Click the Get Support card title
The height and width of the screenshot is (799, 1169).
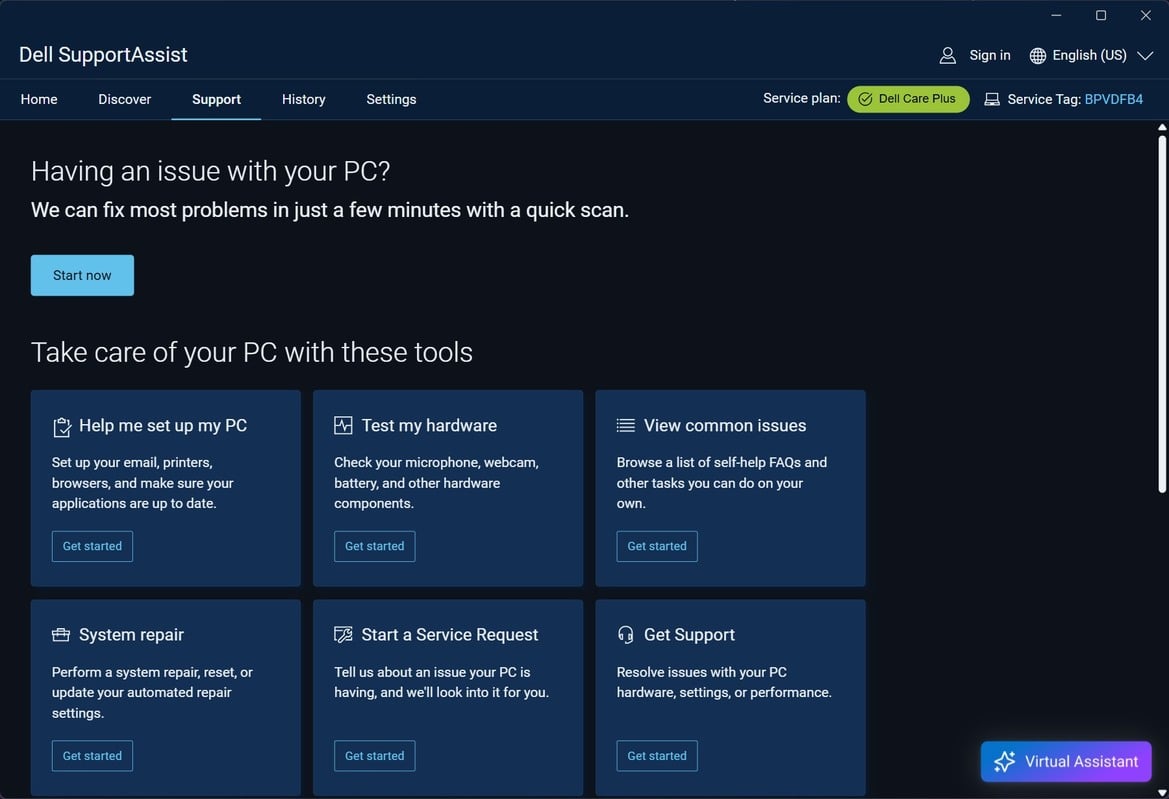tap(689, 634)
